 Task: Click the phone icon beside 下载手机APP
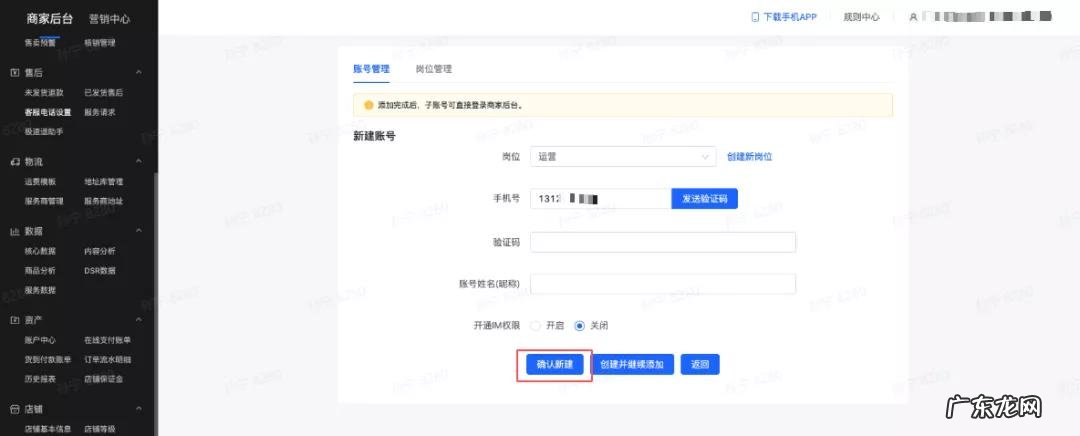tap(755, 17)
